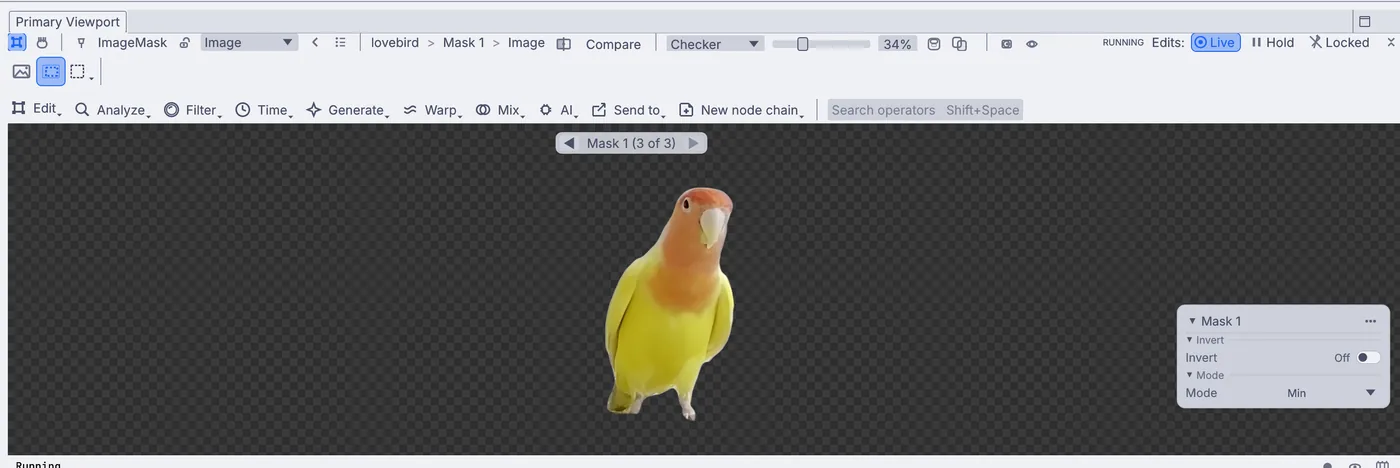Select Image in the breadcrumb path
The height and width of the screenshot is (468, 1400).
526,43
